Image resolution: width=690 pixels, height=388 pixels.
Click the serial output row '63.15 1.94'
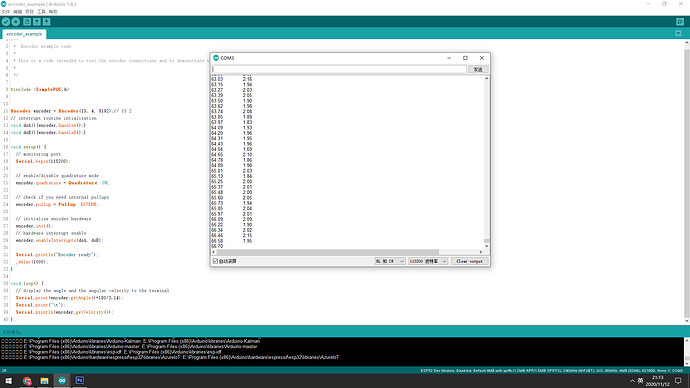coord(231,84)
